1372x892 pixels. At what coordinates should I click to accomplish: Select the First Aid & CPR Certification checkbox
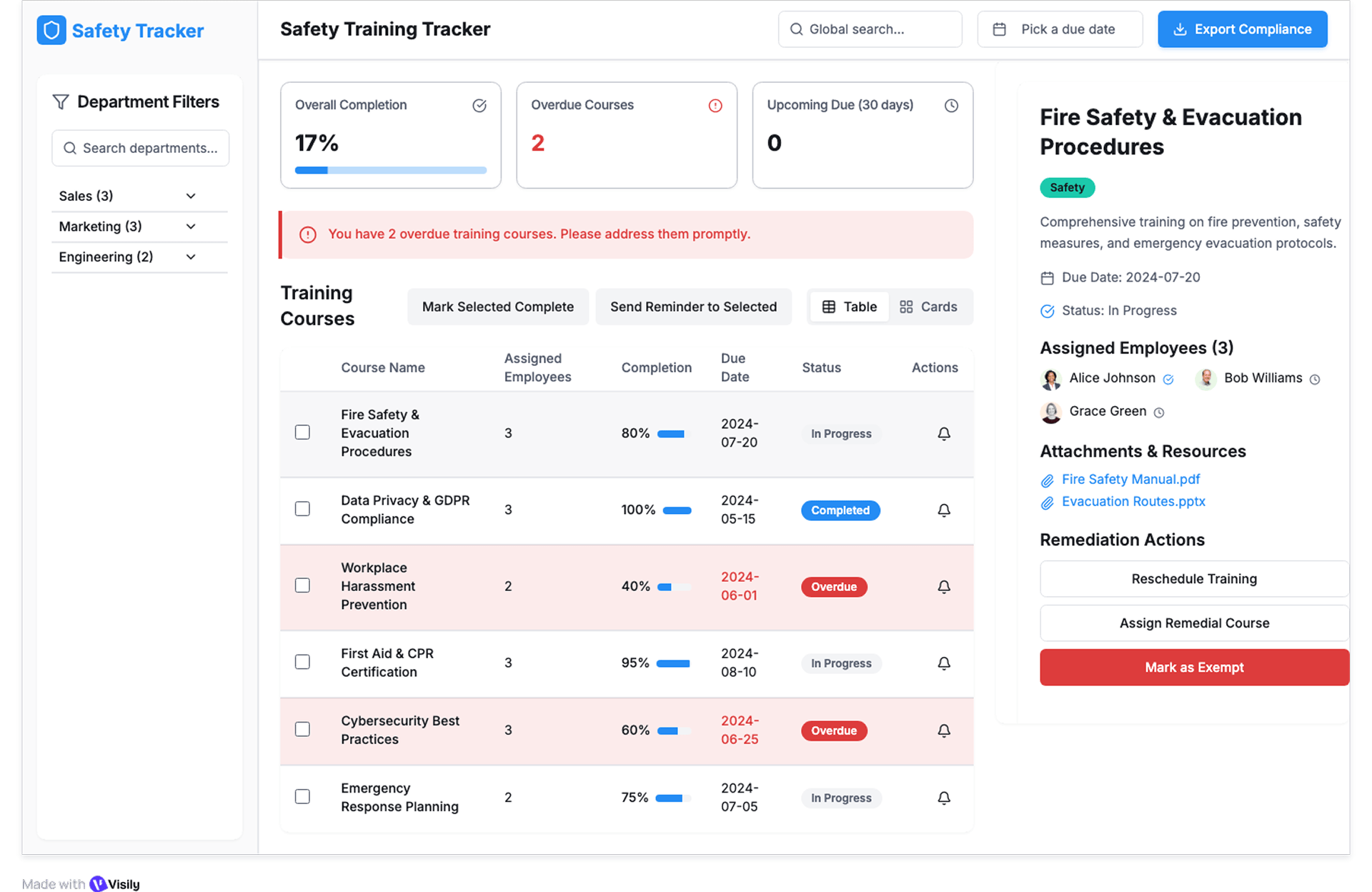tap(302, 662)
